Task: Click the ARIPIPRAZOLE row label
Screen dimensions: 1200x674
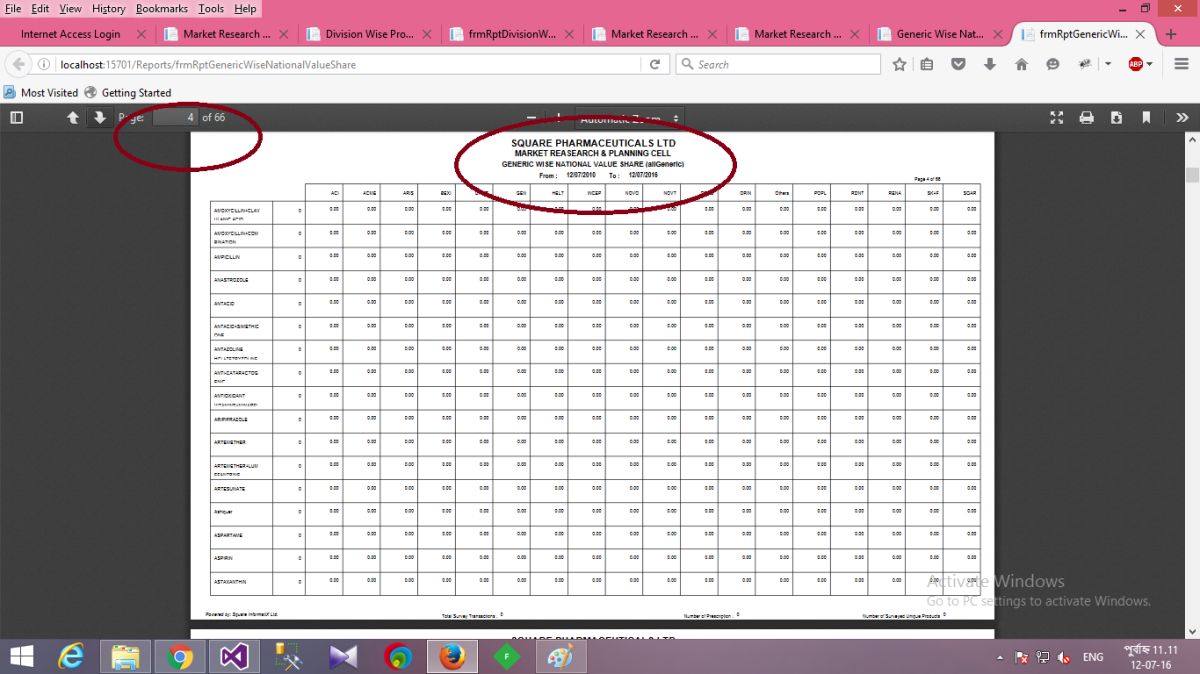Action: 231,419
